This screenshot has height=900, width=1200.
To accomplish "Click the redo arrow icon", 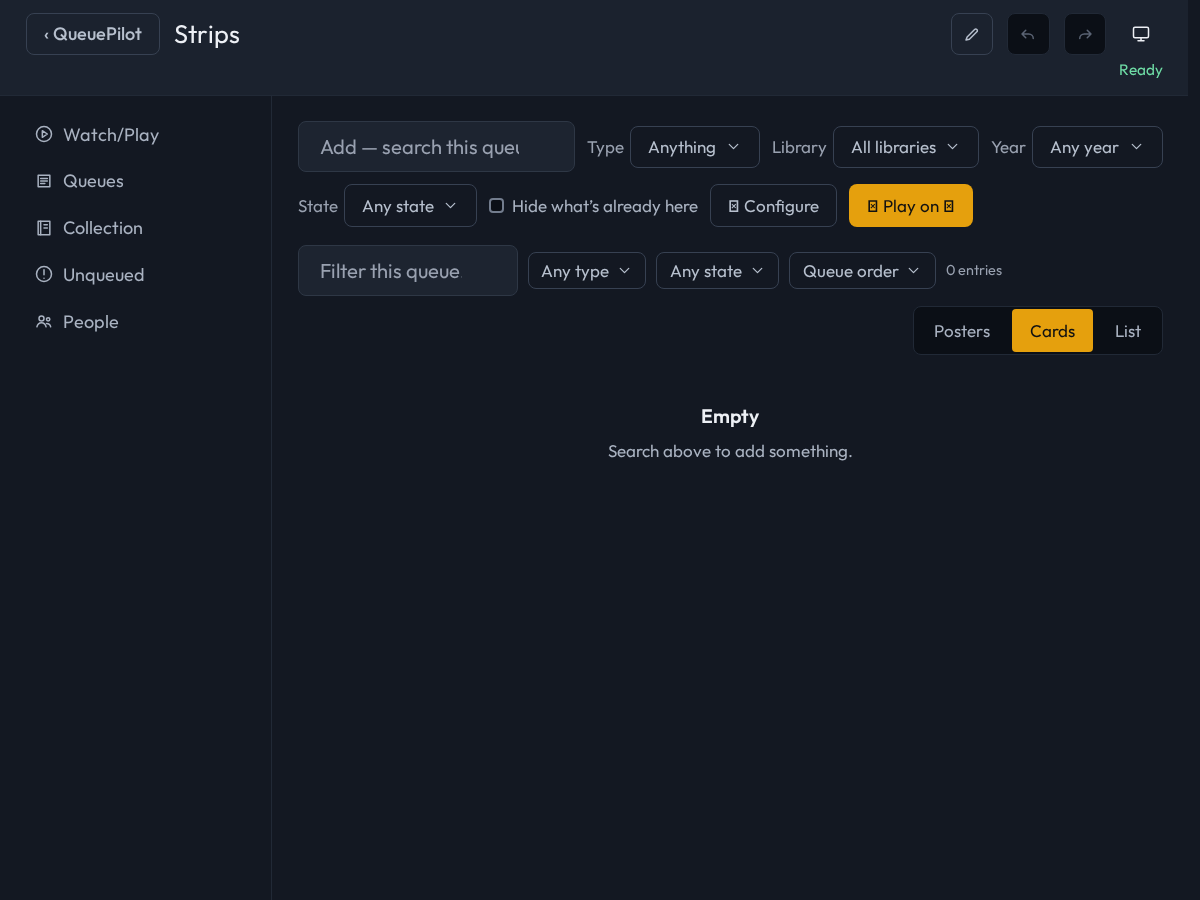I will (x=1085, y=34).
